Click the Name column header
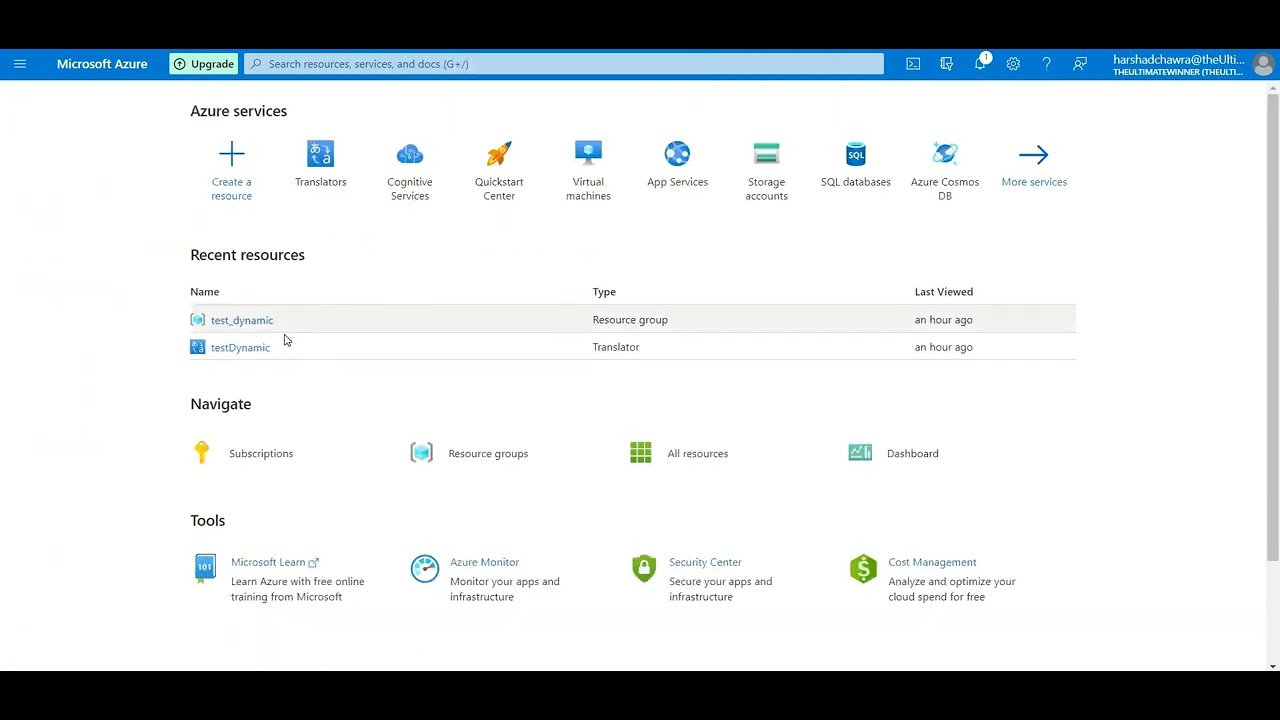The image size is (1280, 720). click(205, 292)
